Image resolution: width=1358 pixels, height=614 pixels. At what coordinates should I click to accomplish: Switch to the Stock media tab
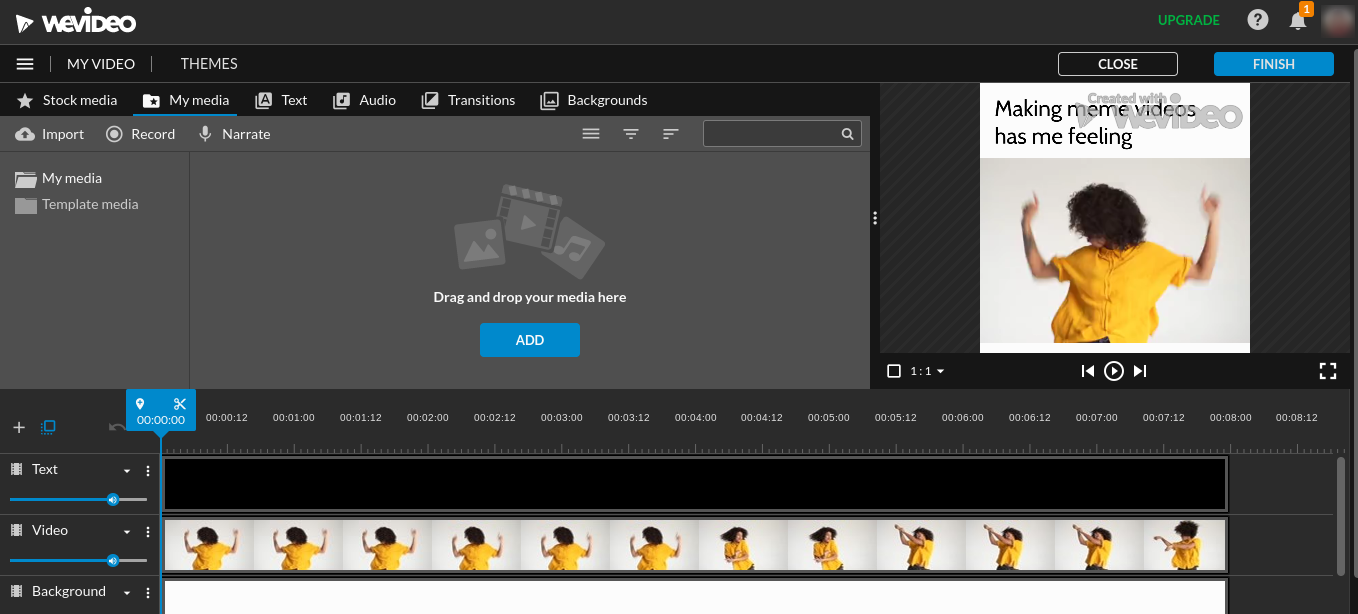[66, 100]
